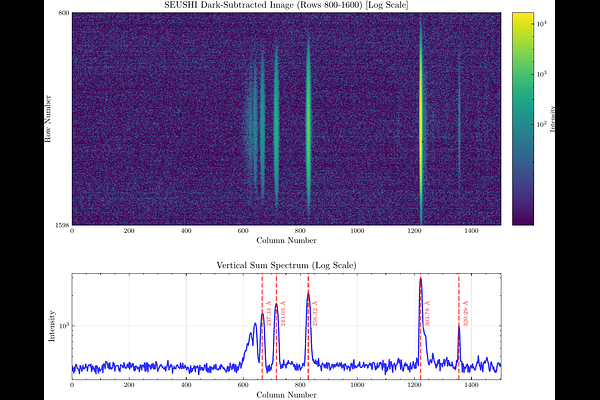Click the 'Column Number' label under the upper image
600x400 pixels.
click(x=285, y=241)
